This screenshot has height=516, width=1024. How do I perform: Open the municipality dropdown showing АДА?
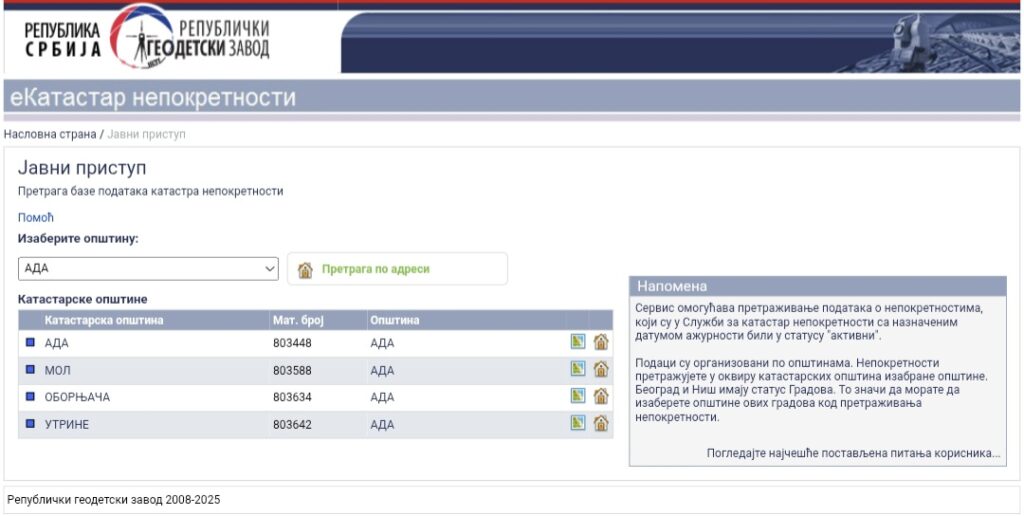point(148,269)
